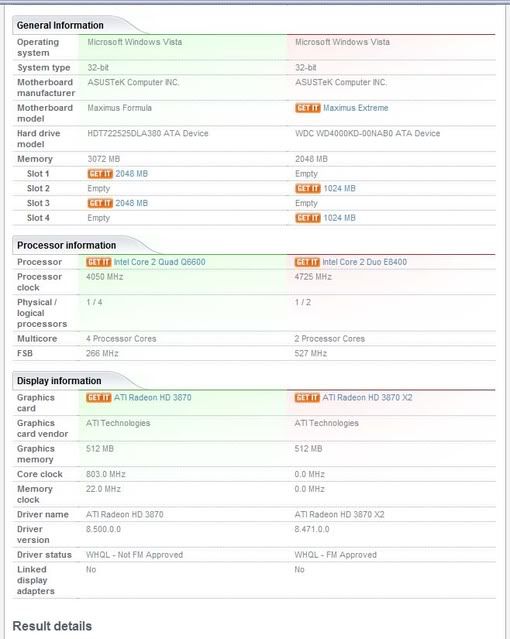Click the 527 MHz FSB value

(311, 353)
